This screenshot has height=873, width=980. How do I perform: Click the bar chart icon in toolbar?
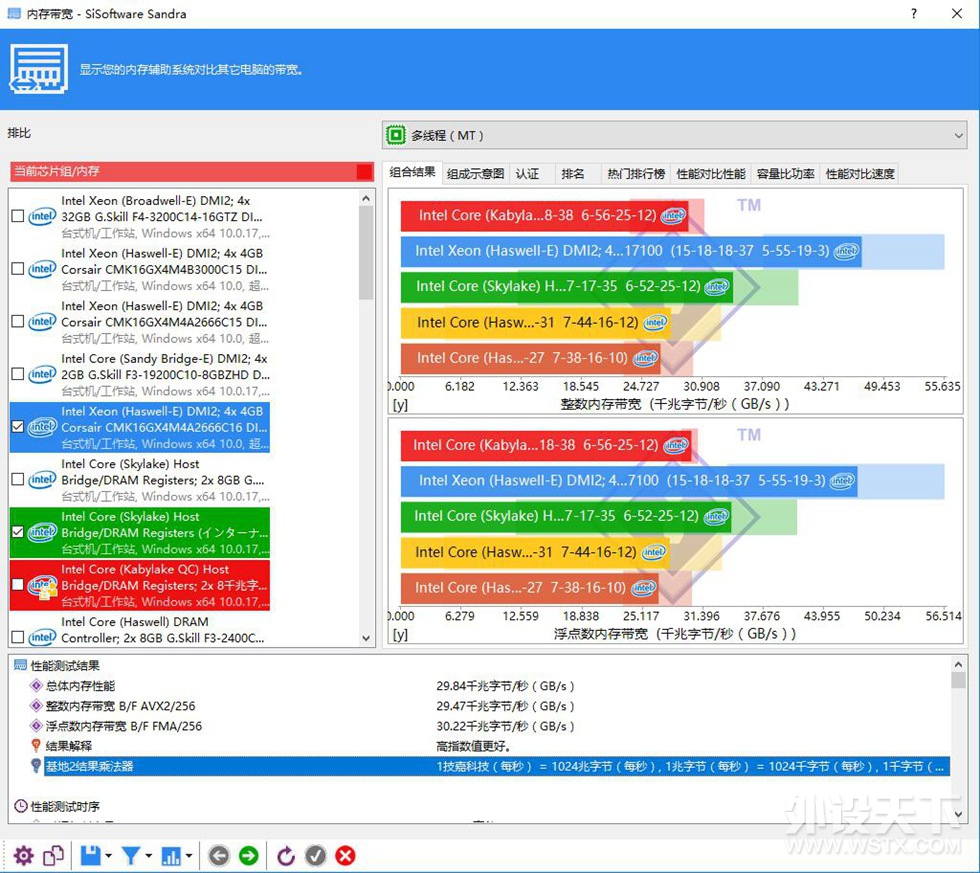(171, 856)
